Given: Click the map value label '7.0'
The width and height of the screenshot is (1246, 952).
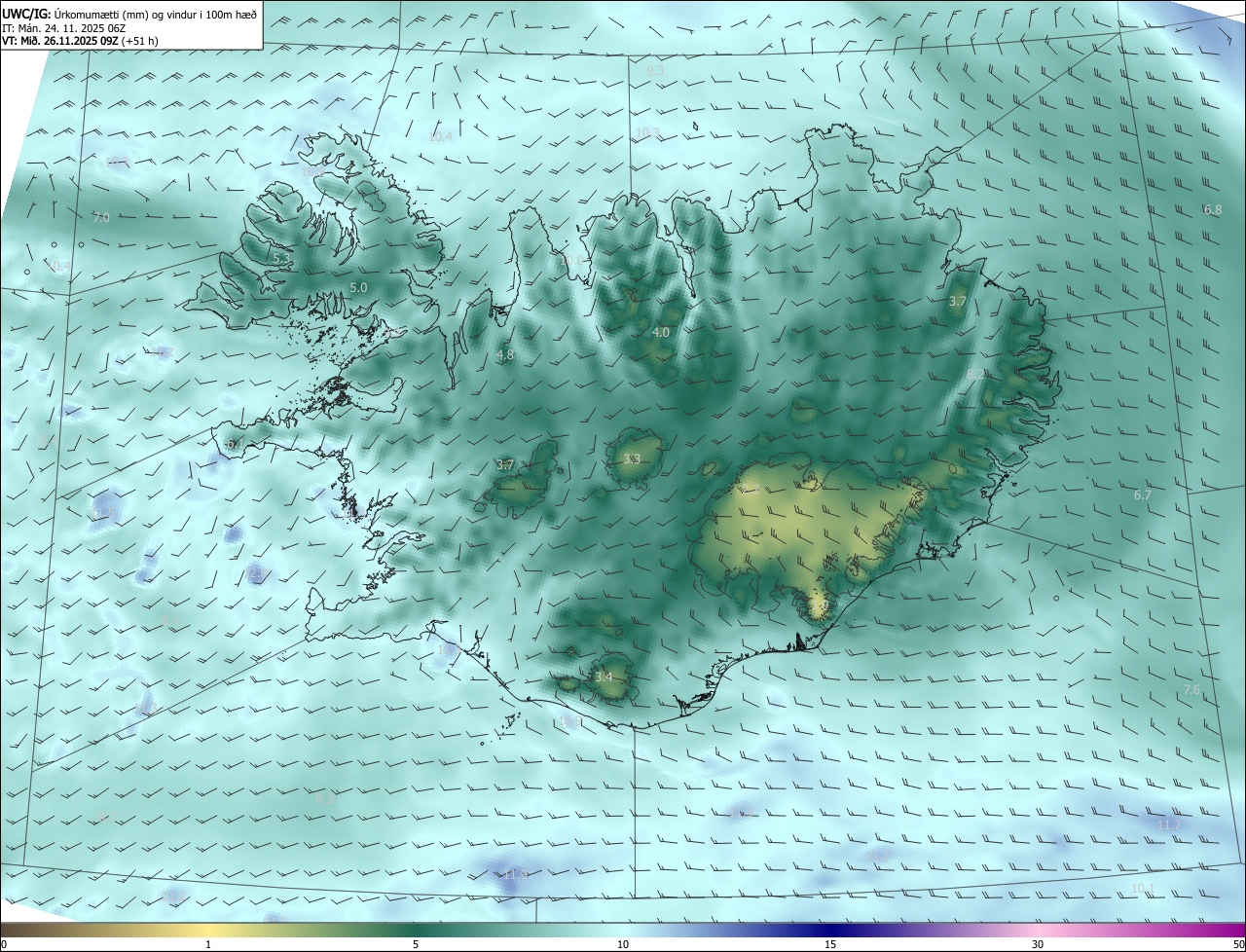Looking at the screenshot, I should (x=101, y=218).
